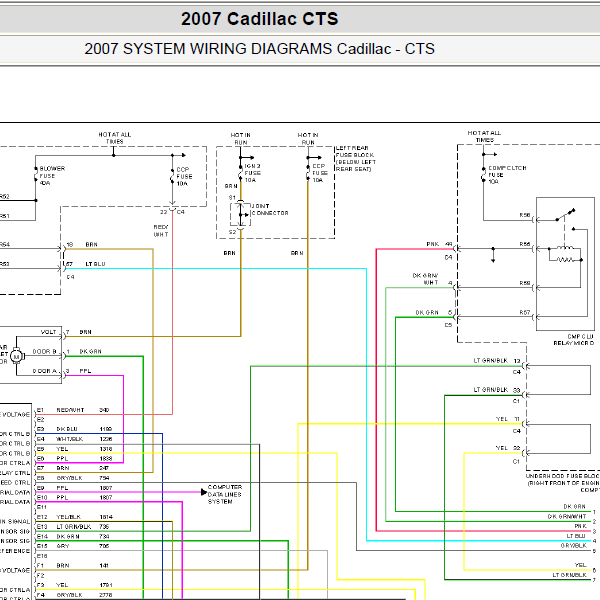The image size is (600, 600).
Task: Click the E15 GRY row
Action: (73, 546)
